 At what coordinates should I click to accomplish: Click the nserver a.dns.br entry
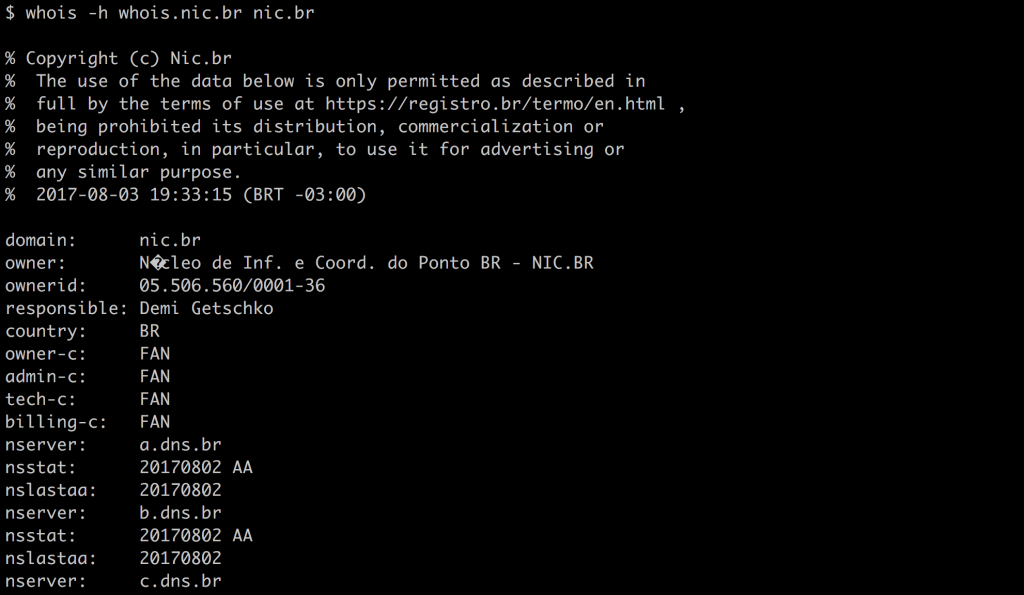click(x=180, y=445)
